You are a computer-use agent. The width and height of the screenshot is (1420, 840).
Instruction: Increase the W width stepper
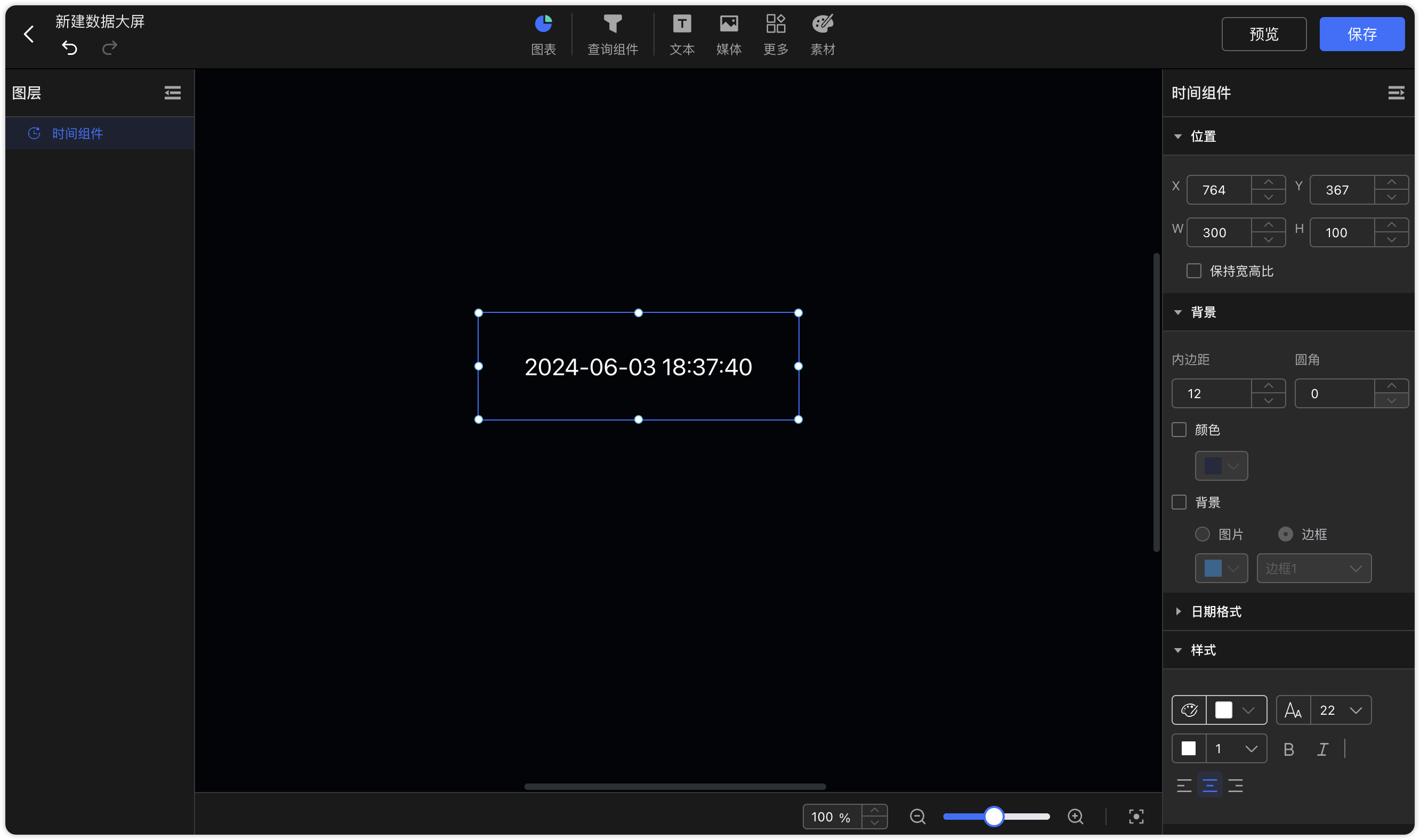tap(1268, 225)
